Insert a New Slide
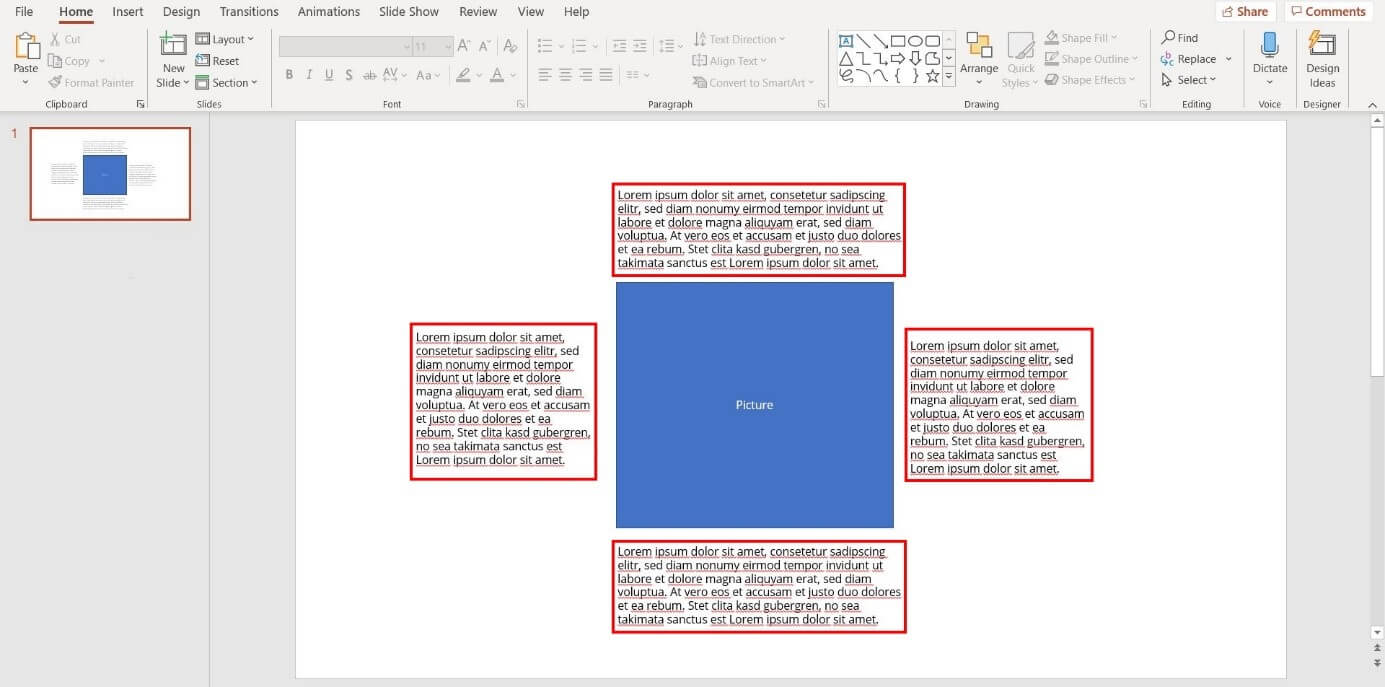The width and height of the screenshot is (1385, 687). [x=173, y=46]
